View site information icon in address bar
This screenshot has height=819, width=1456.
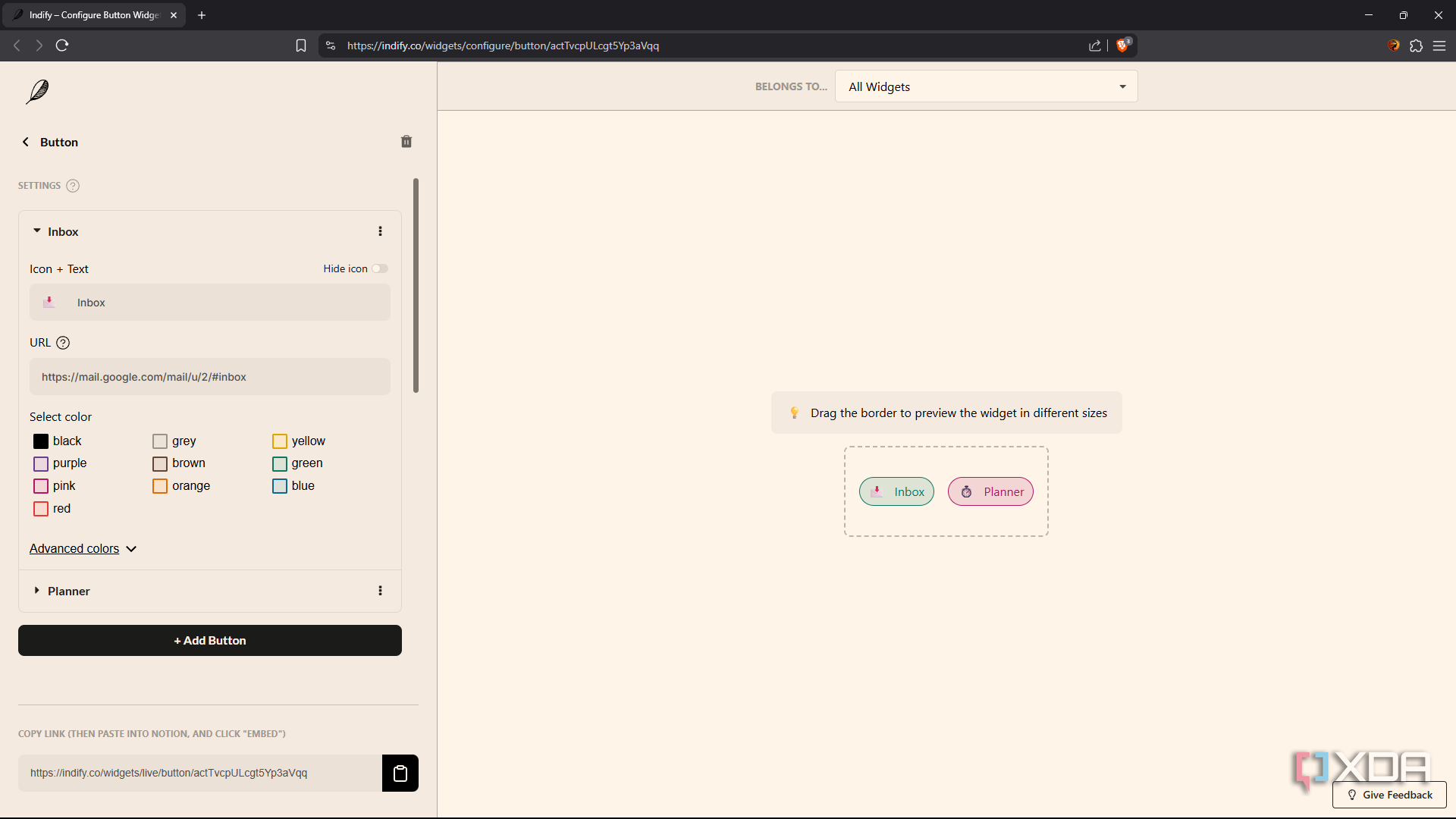(331, 45)
